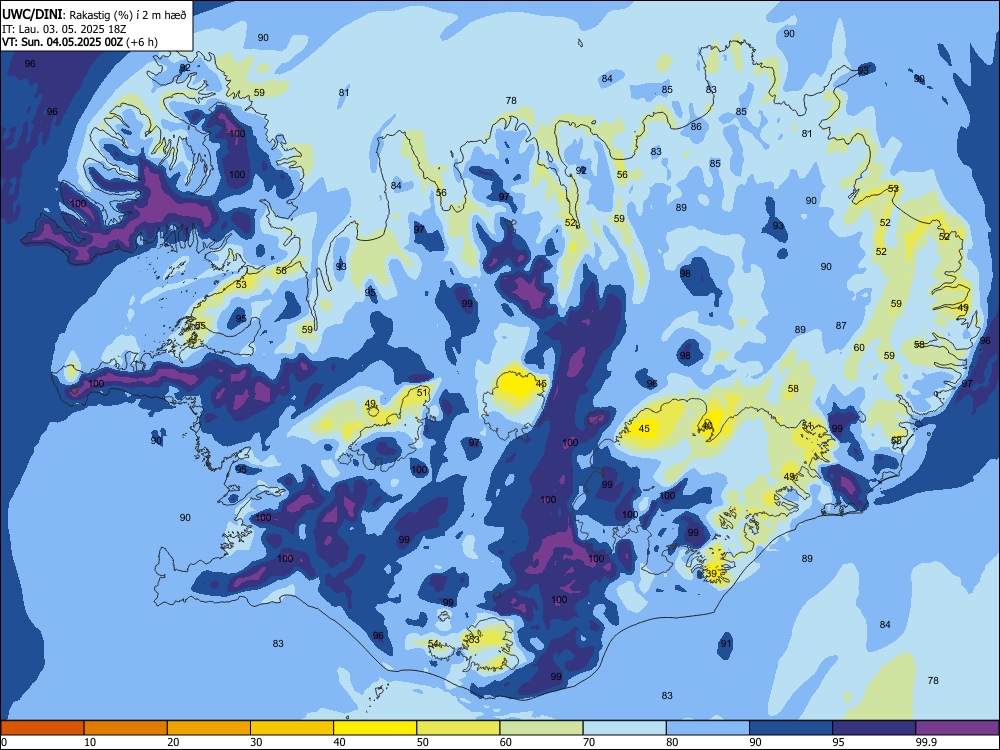
Task: Click the legend tick label '99.9'
Action: click(x=926, y=742)
